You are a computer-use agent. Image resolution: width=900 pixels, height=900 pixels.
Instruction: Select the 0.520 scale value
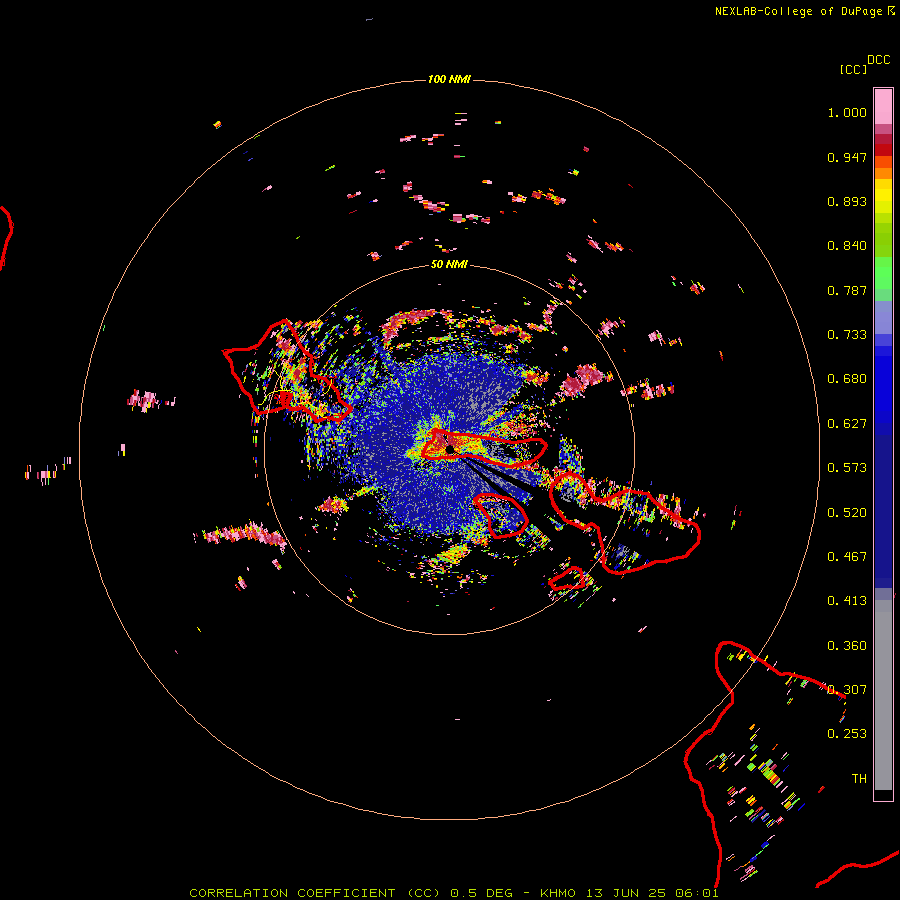point(847,513)
